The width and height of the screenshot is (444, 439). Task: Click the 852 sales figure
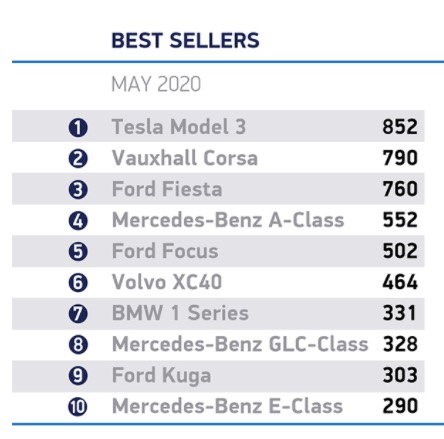pyautogui.click(x=400, y=127)
